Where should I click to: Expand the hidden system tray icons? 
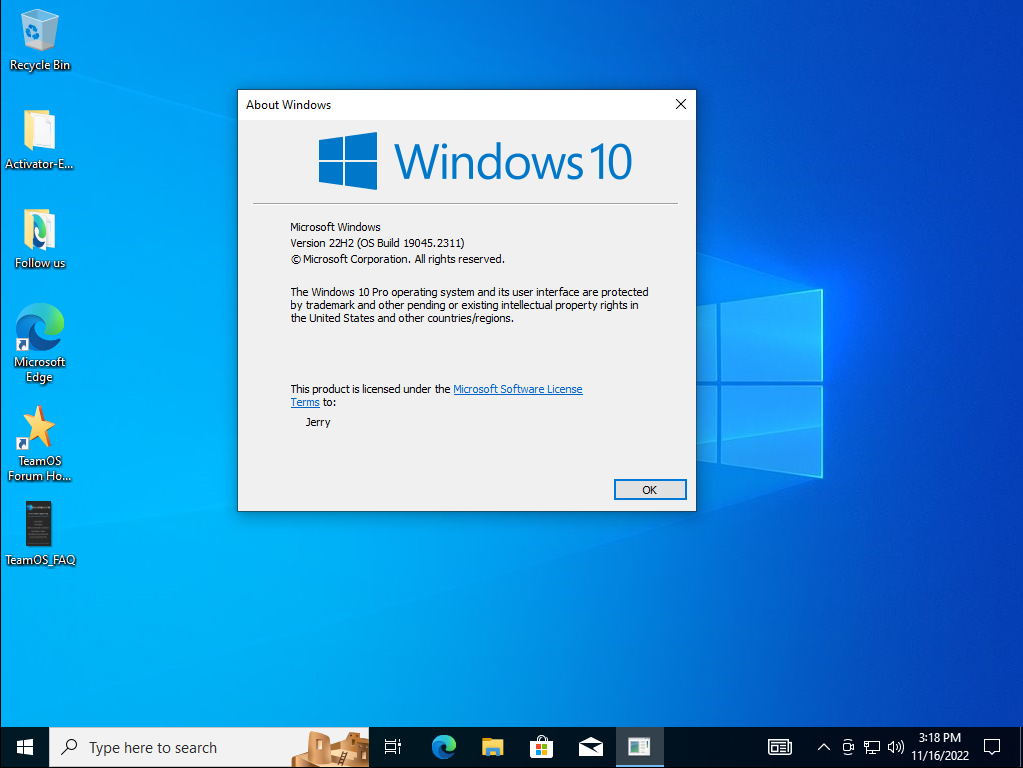(x=824, y=747)
